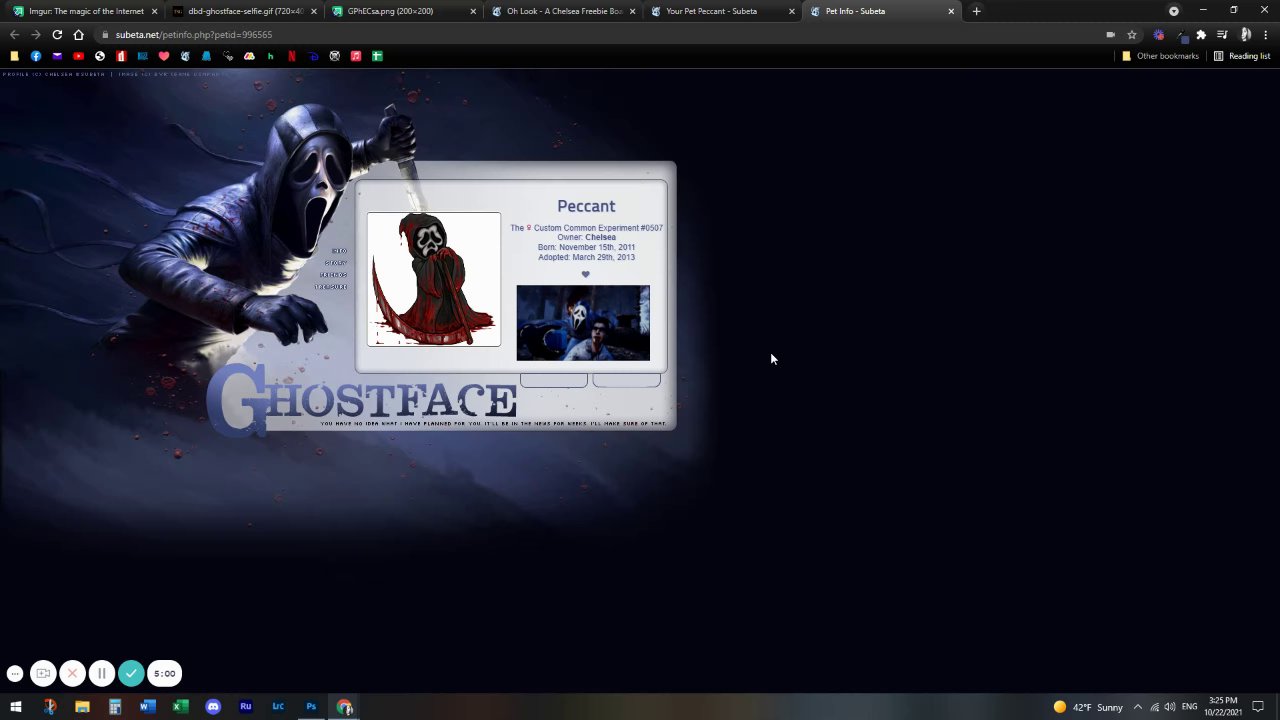Click the address bar URL field
Viewport: 1280px width, 720px height.
[x=600, y=34]
